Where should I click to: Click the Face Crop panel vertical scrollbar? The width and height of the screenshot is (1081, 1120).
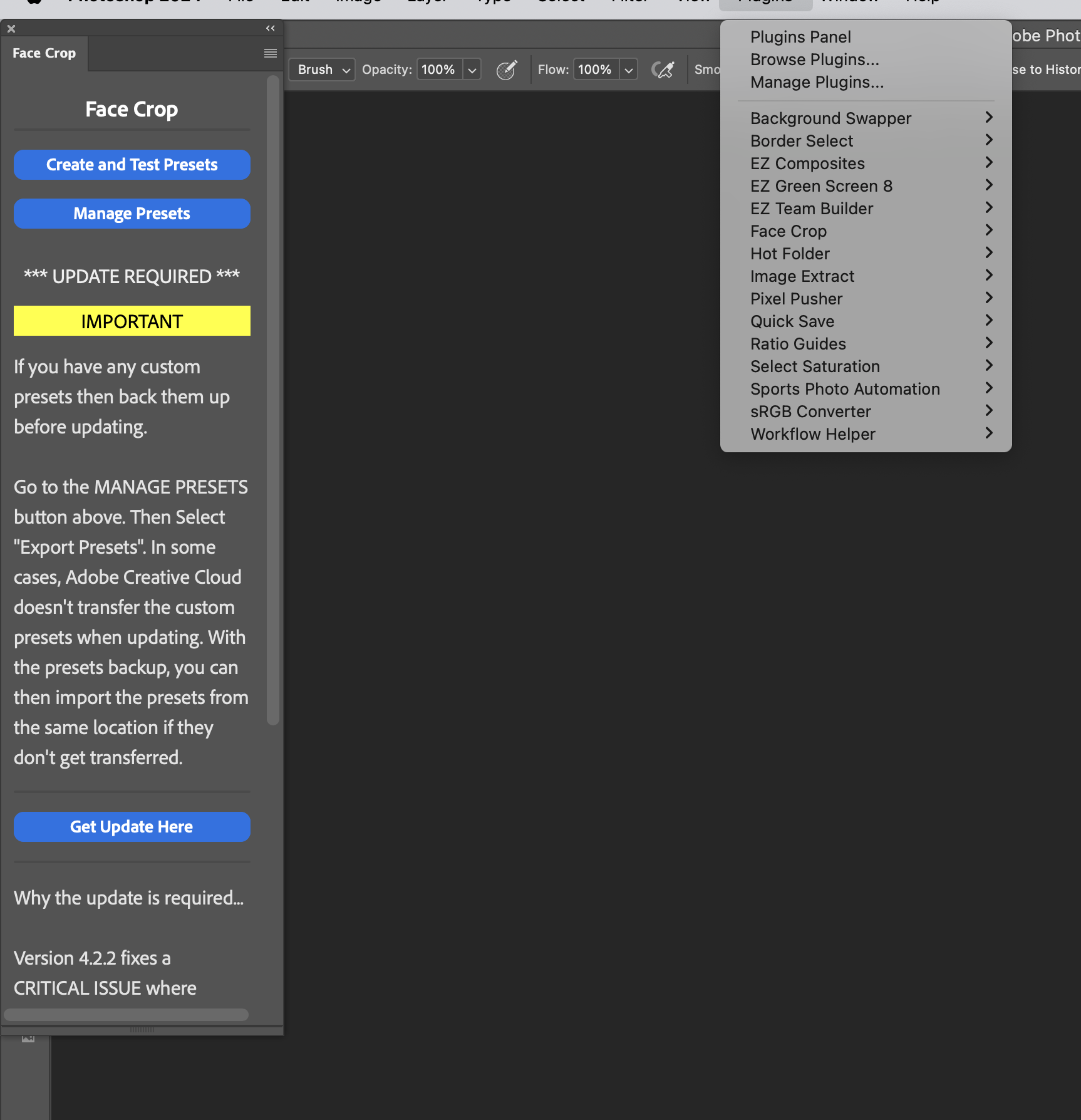click(272, 400)
